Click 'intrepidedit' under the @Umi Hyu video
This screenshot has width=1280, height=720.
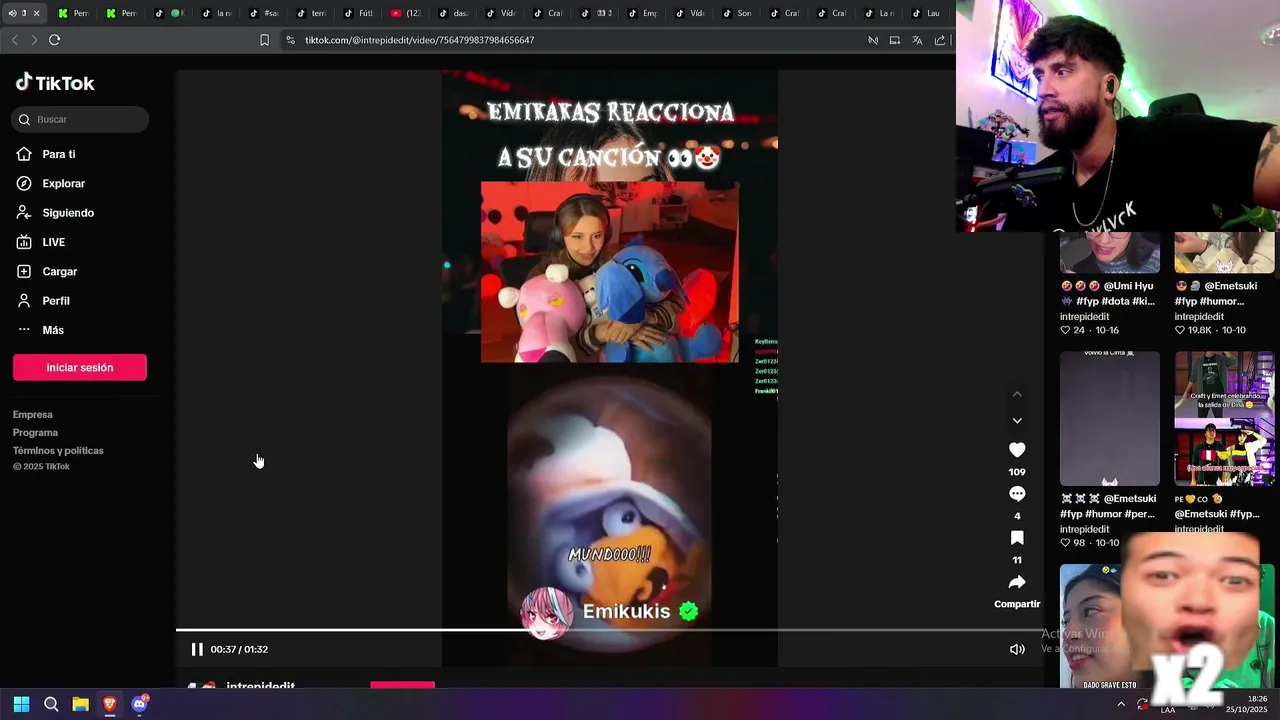coord(1085,317)
